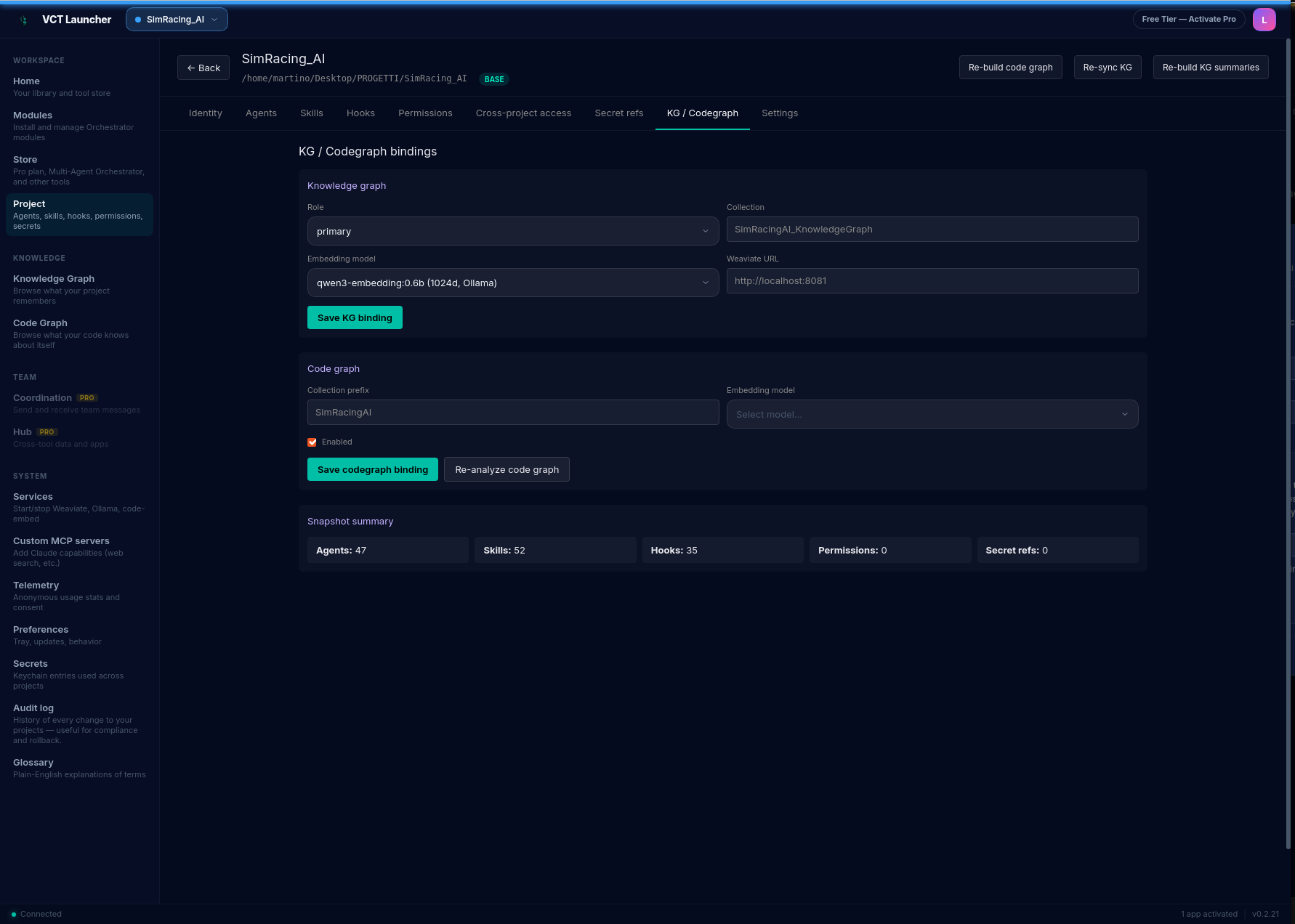Open Custom MCP servers in the sidebar
Viewport: 1295px width, 924px height.
[79, 551]
